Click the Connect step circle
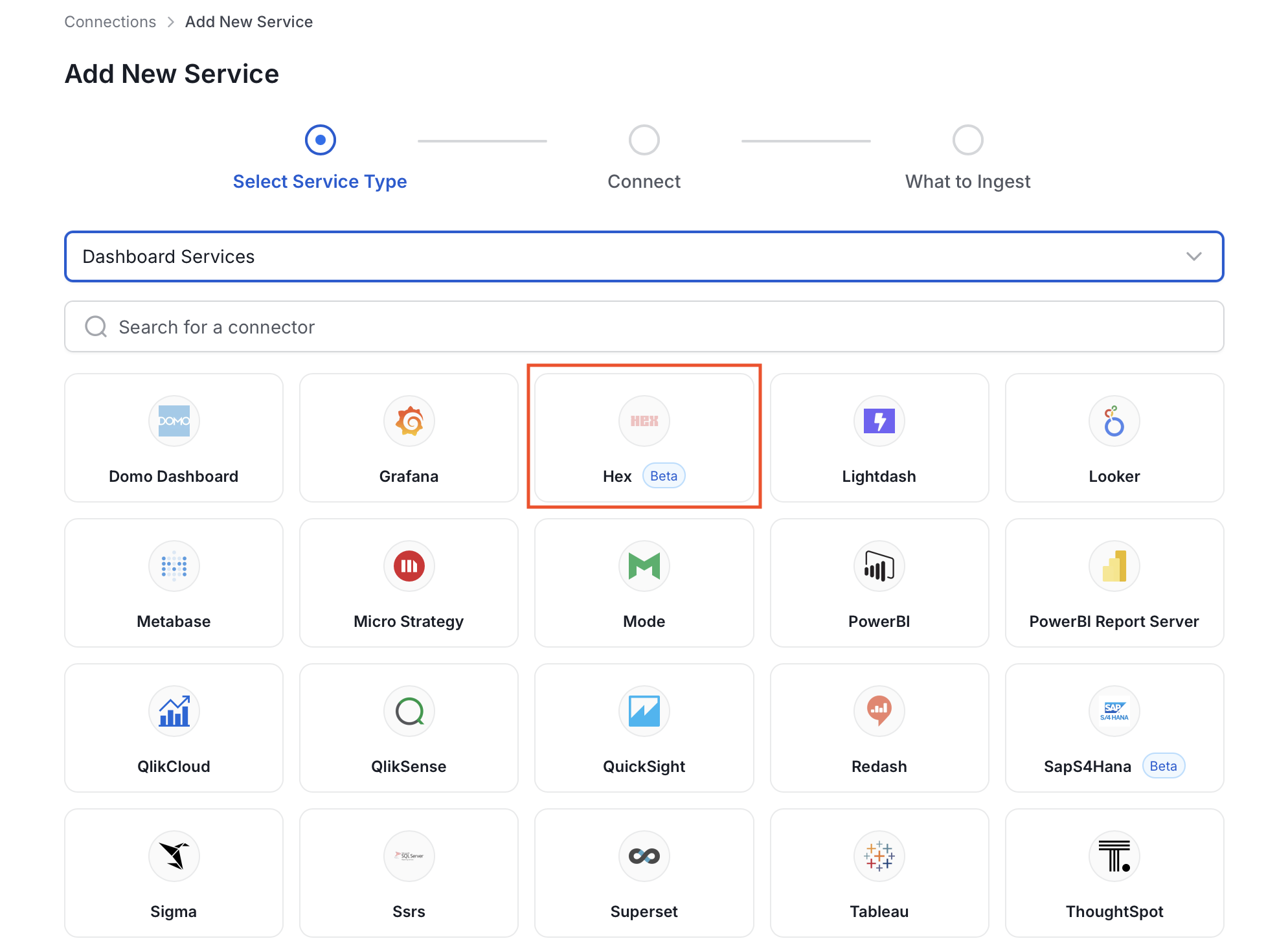1277x952 pixels. point(644,140)
